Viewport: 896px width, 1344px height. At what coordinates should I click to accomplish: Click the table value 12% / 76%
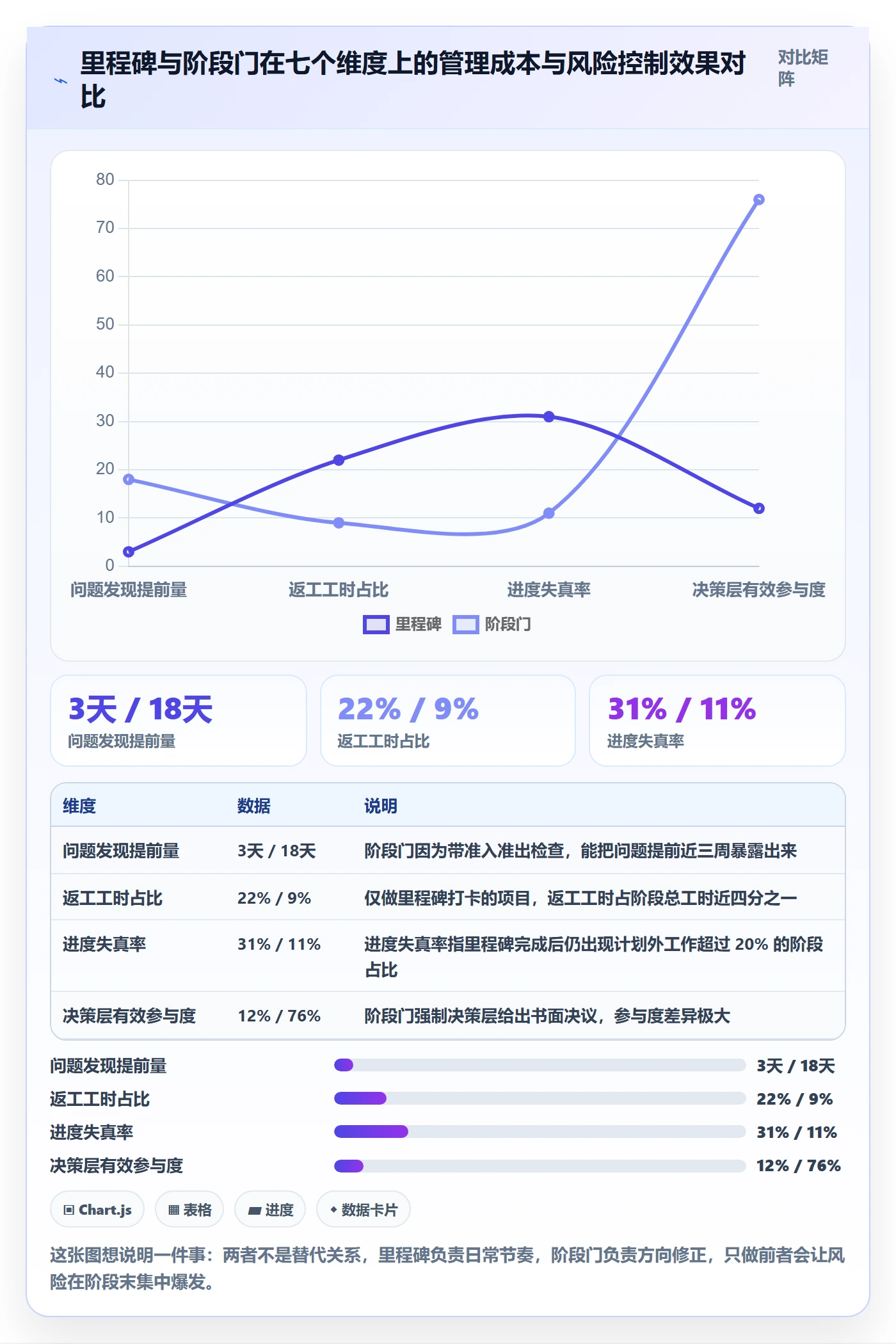tap(279, 1016)
